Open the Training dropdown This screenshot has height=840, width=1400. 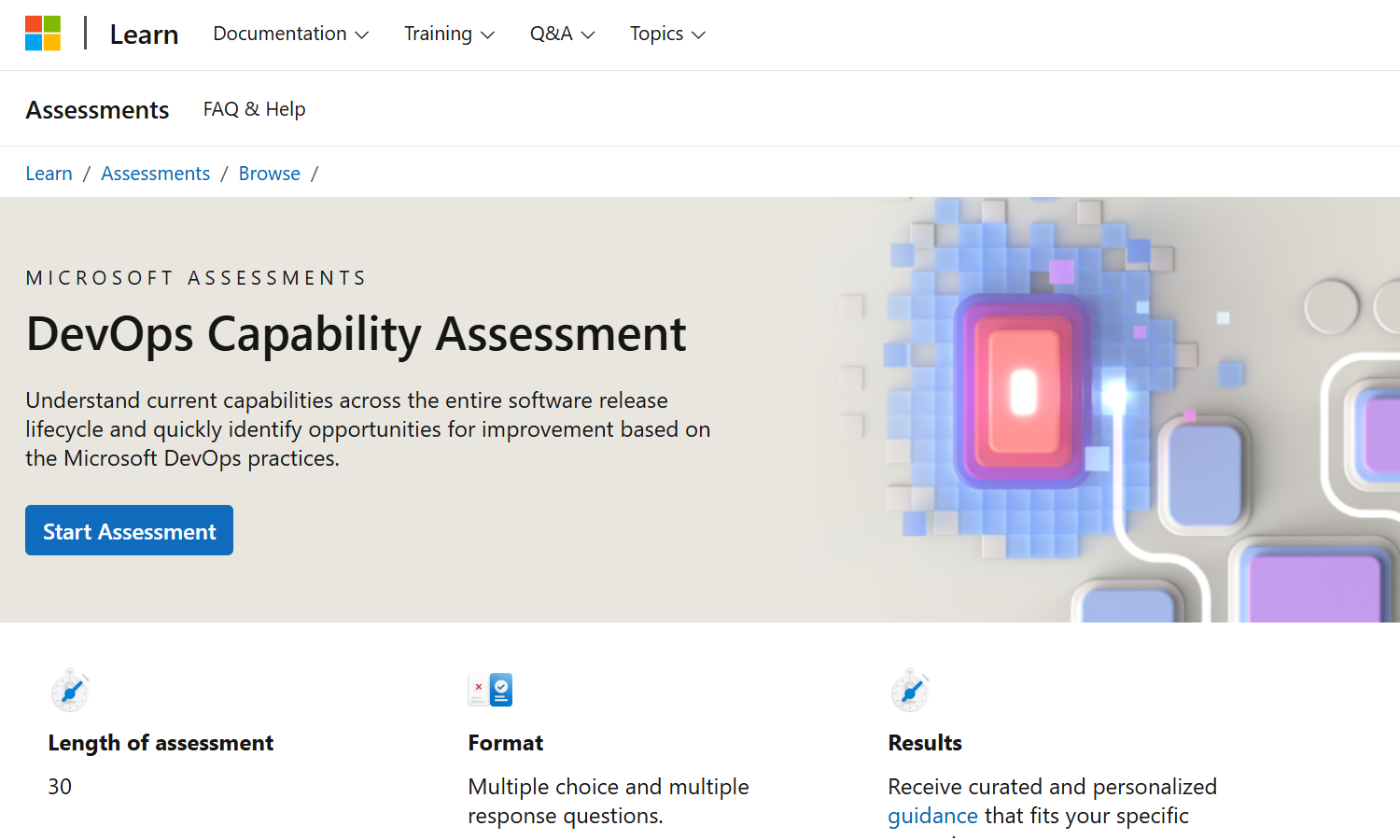(x=449, y=34)
